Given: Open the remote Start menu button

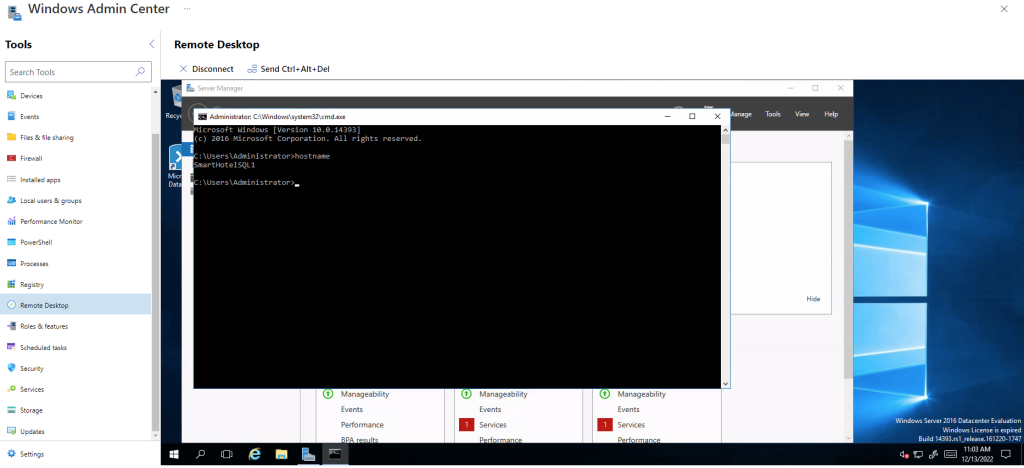Looking at the screenshot, I should click(x=174, y=454).
